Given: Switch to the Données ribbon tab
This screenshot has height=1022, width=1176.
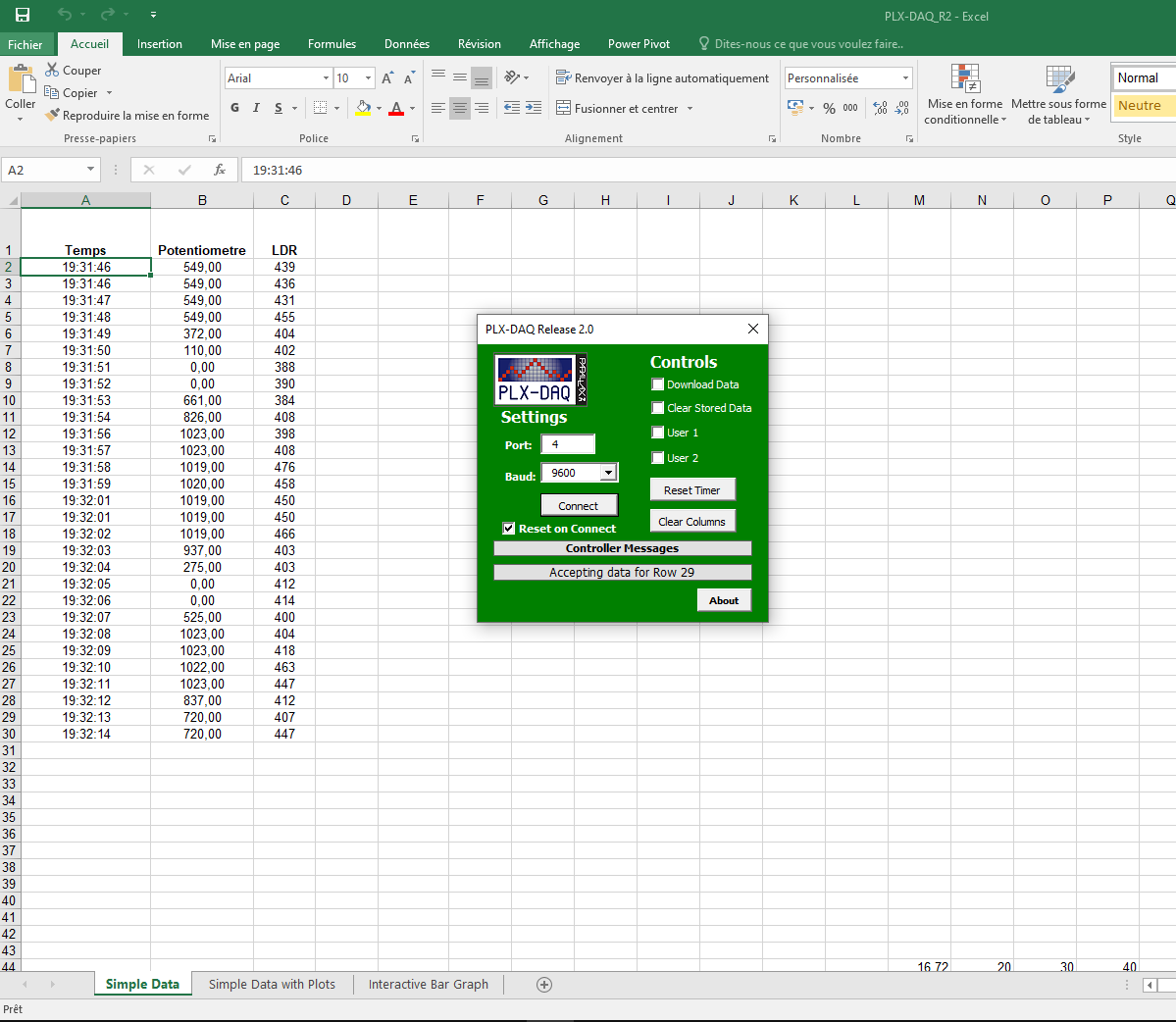Looking at the screenshot, I should tap(406, 44).
